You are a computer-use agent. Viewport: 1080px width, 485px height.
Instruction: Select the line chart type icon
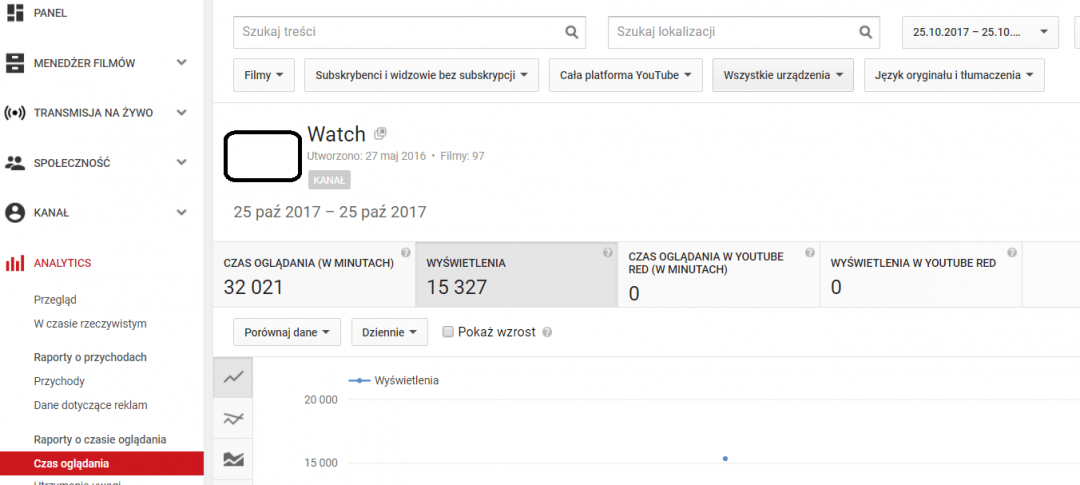pyautogui.click(x=233, y=377)
